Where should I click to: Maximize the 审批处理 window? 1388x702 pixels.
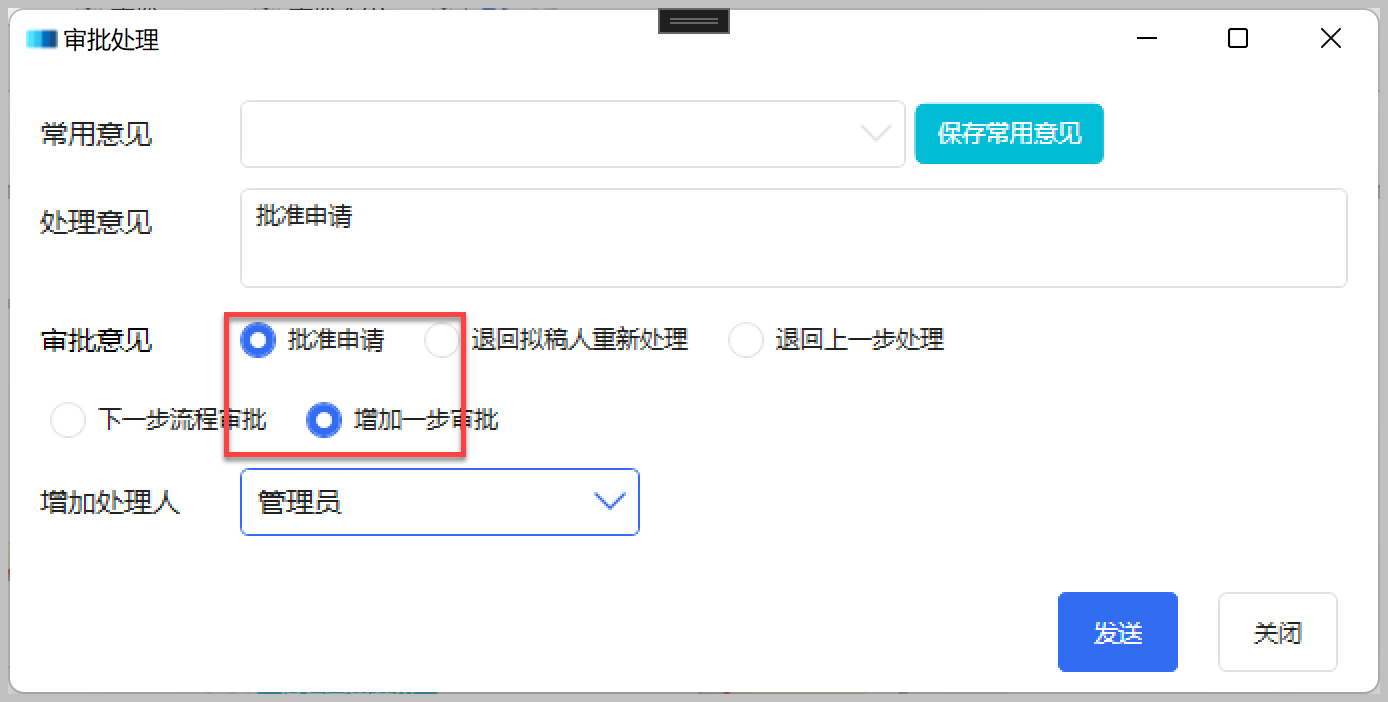click(x=1238, y=39)
